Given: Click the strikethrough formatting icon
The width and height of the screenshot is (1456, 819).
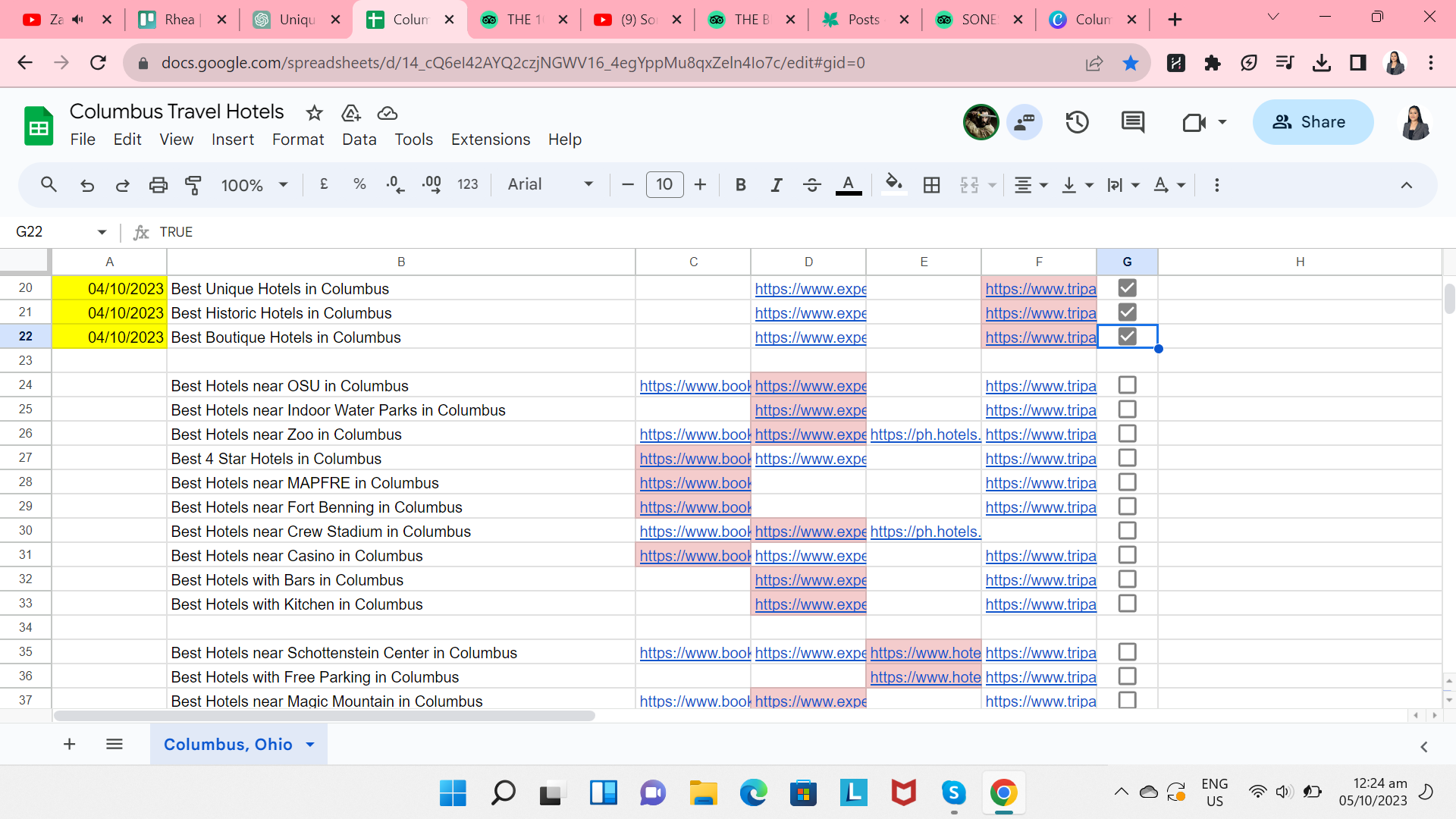Looking at the screenshot, I should [x=811, y=185].
